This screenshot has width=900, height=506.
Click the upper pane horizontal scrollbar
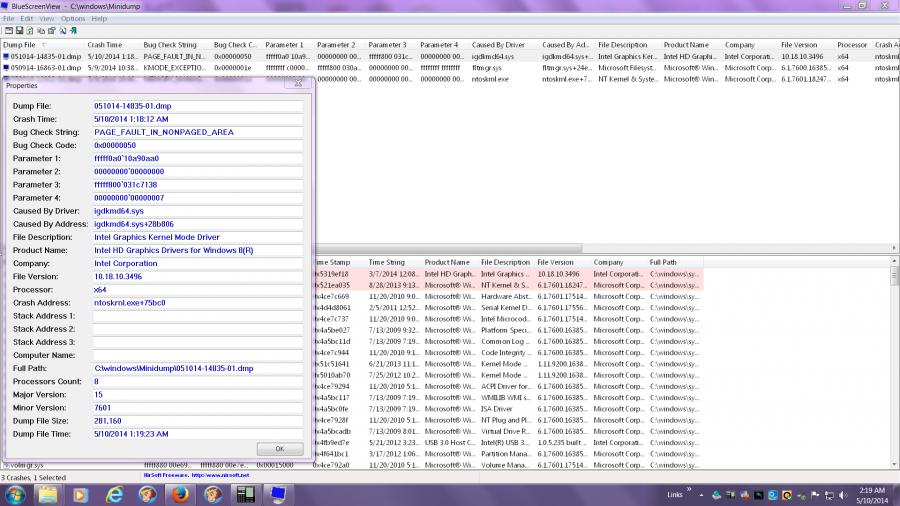tap(449, 248)
